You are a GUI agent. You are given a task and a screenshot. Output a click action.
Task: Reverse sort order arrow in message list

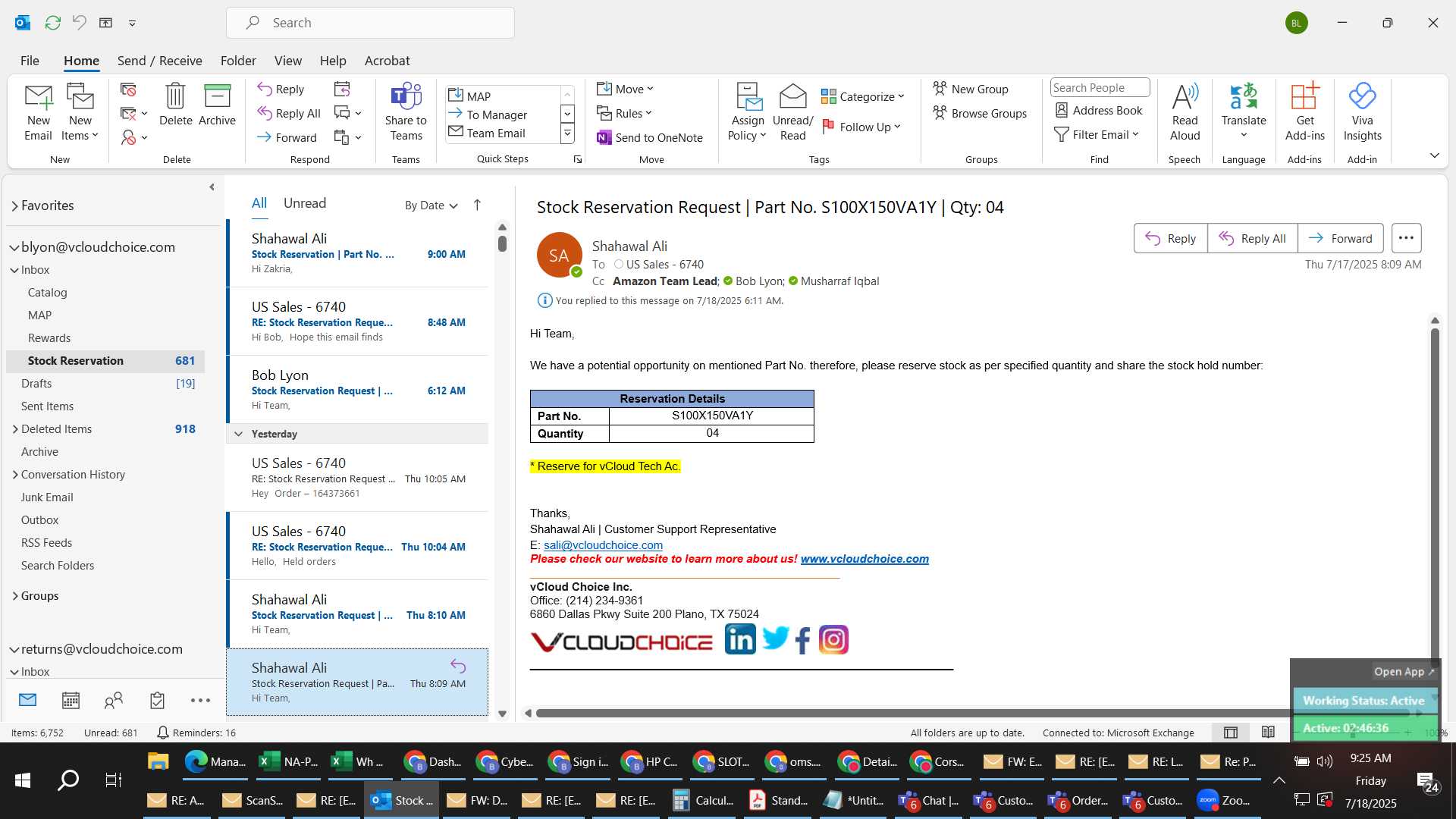coord(477,205)
